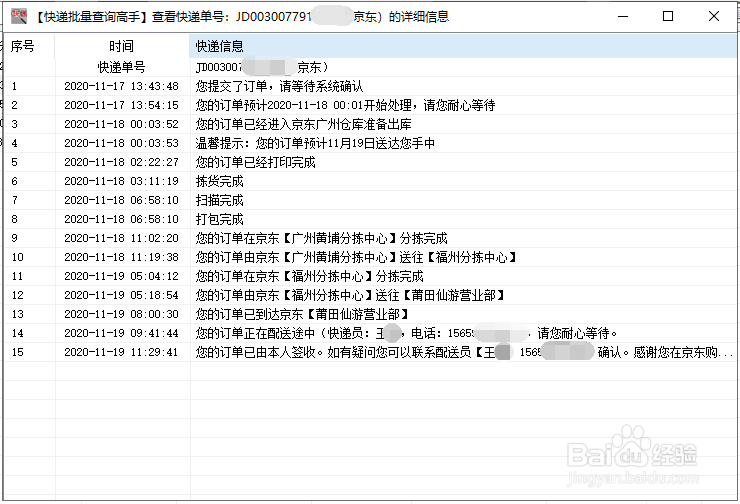Click the 时间 column header
The image size is (740, 504).
tap(122, 46)
